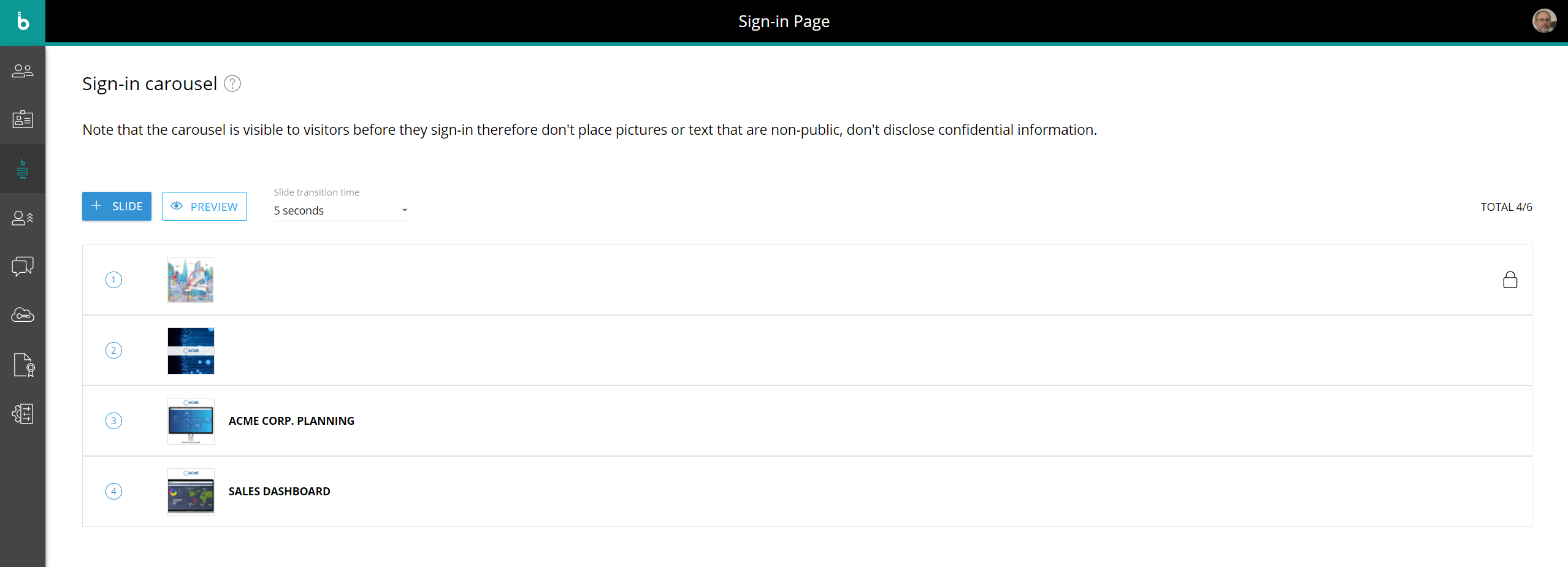The height and width of the screenshot is (567, 1568).
Task: Open the settings sliders sidebar icon
Action: [x=23, y=414]
